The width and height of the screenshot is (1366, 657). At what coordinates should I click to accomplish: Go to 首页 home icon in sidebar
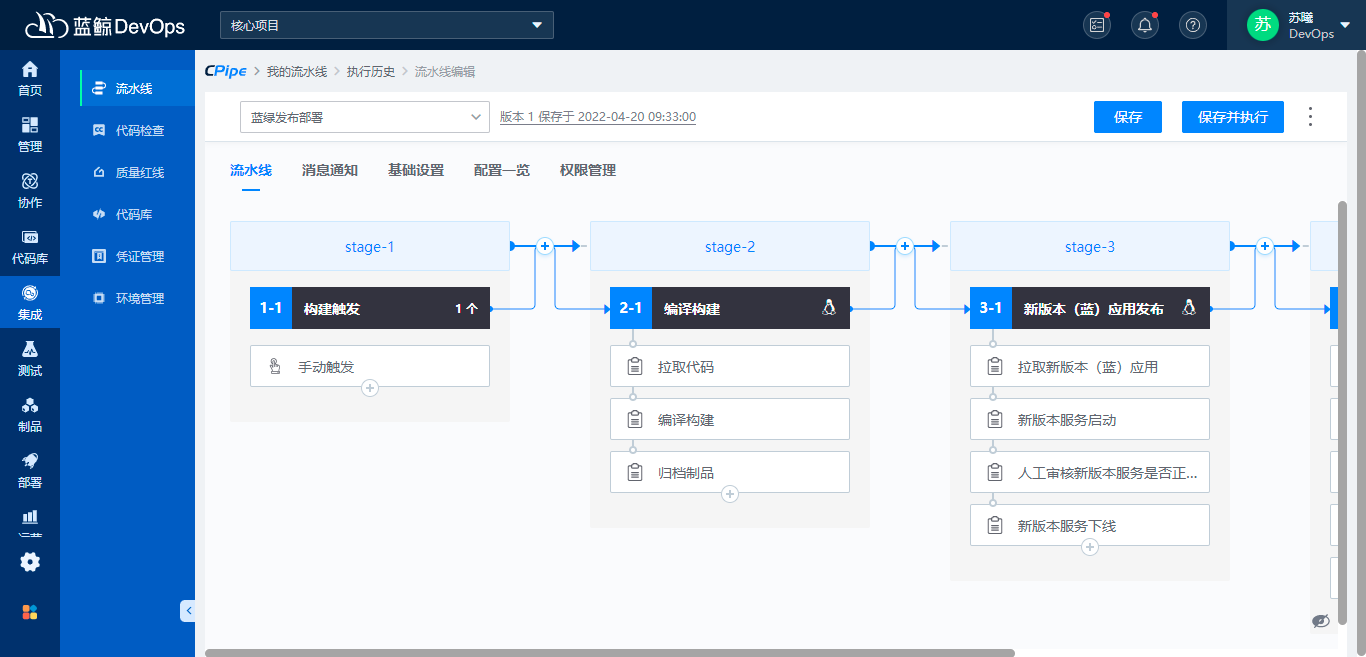tap(30, 78)
